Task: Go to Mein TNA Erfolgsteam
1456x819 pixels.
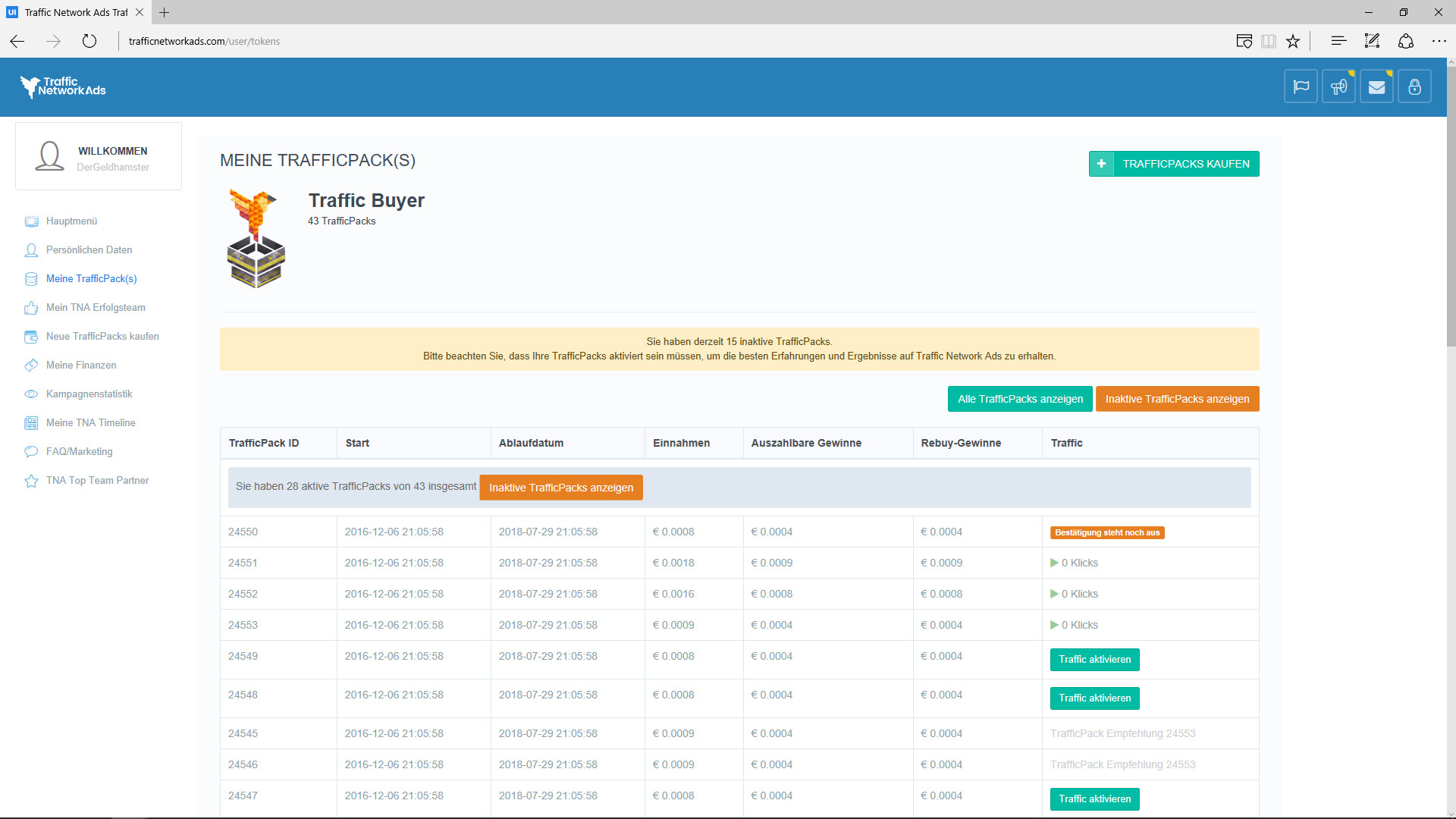Action: (96, 307)
